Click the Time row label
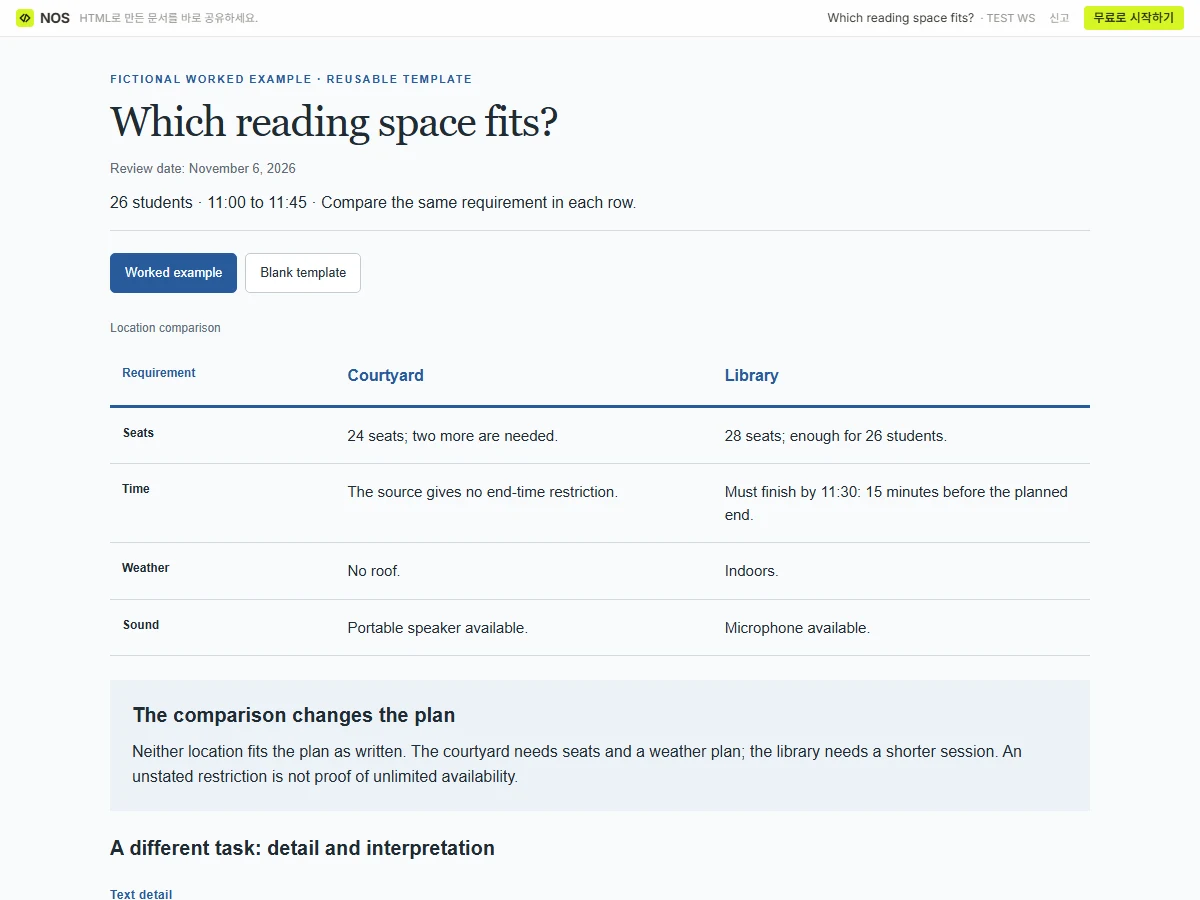The image size is (1200, 900). 136,489
